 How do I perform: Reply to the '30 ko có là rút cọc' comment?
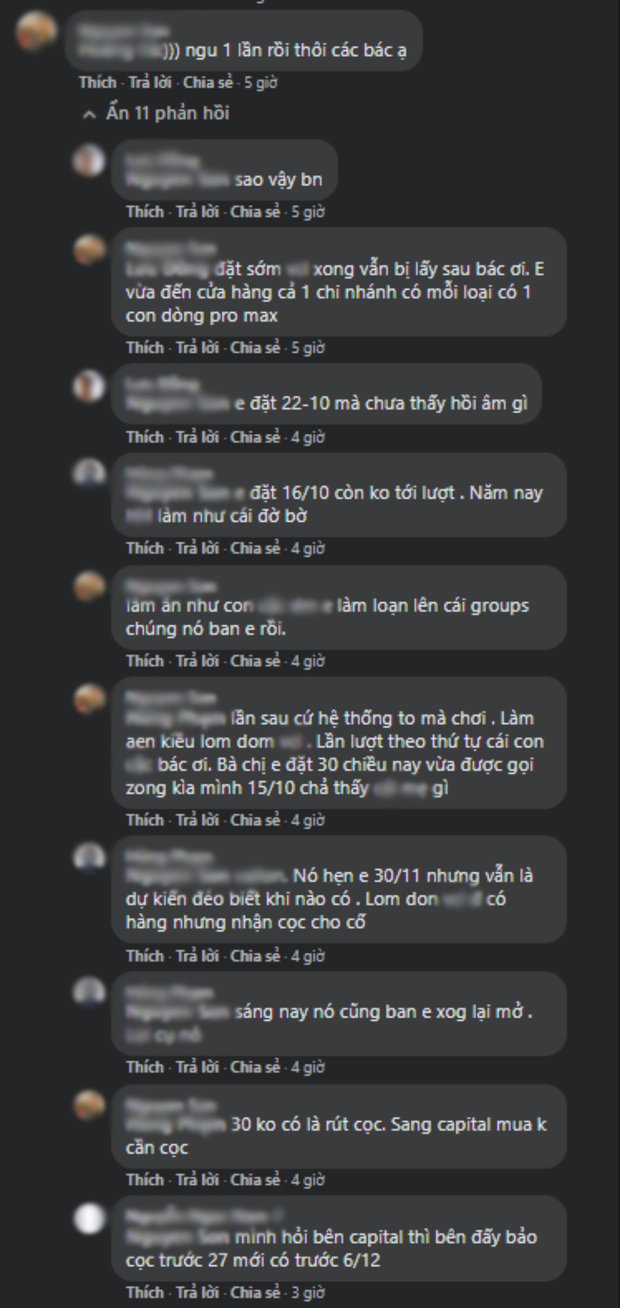coord(196,1180)
